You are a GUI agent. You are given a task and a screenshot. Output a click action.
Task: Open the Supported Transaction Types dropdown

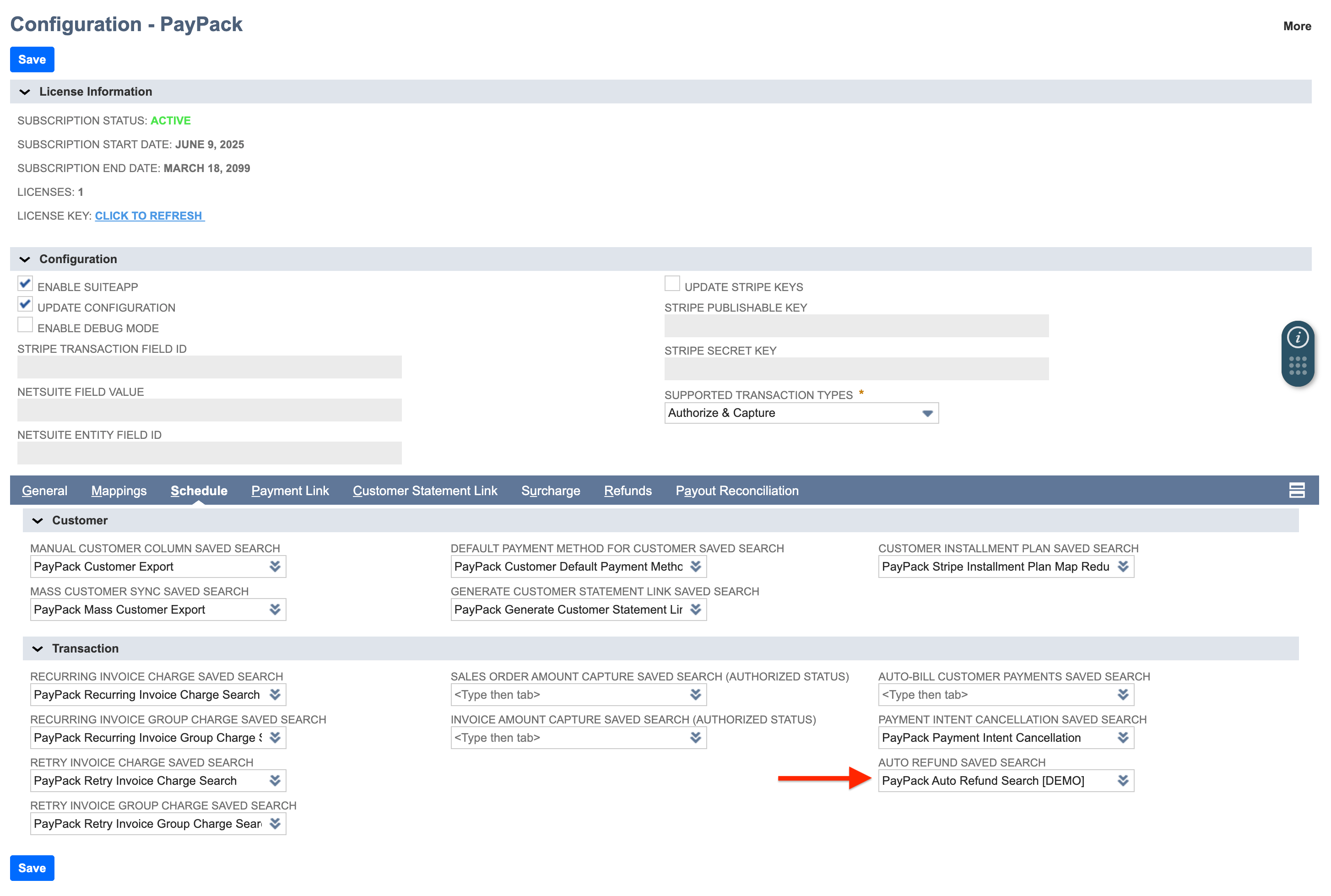pyautogui.click(x=926, y=413)
